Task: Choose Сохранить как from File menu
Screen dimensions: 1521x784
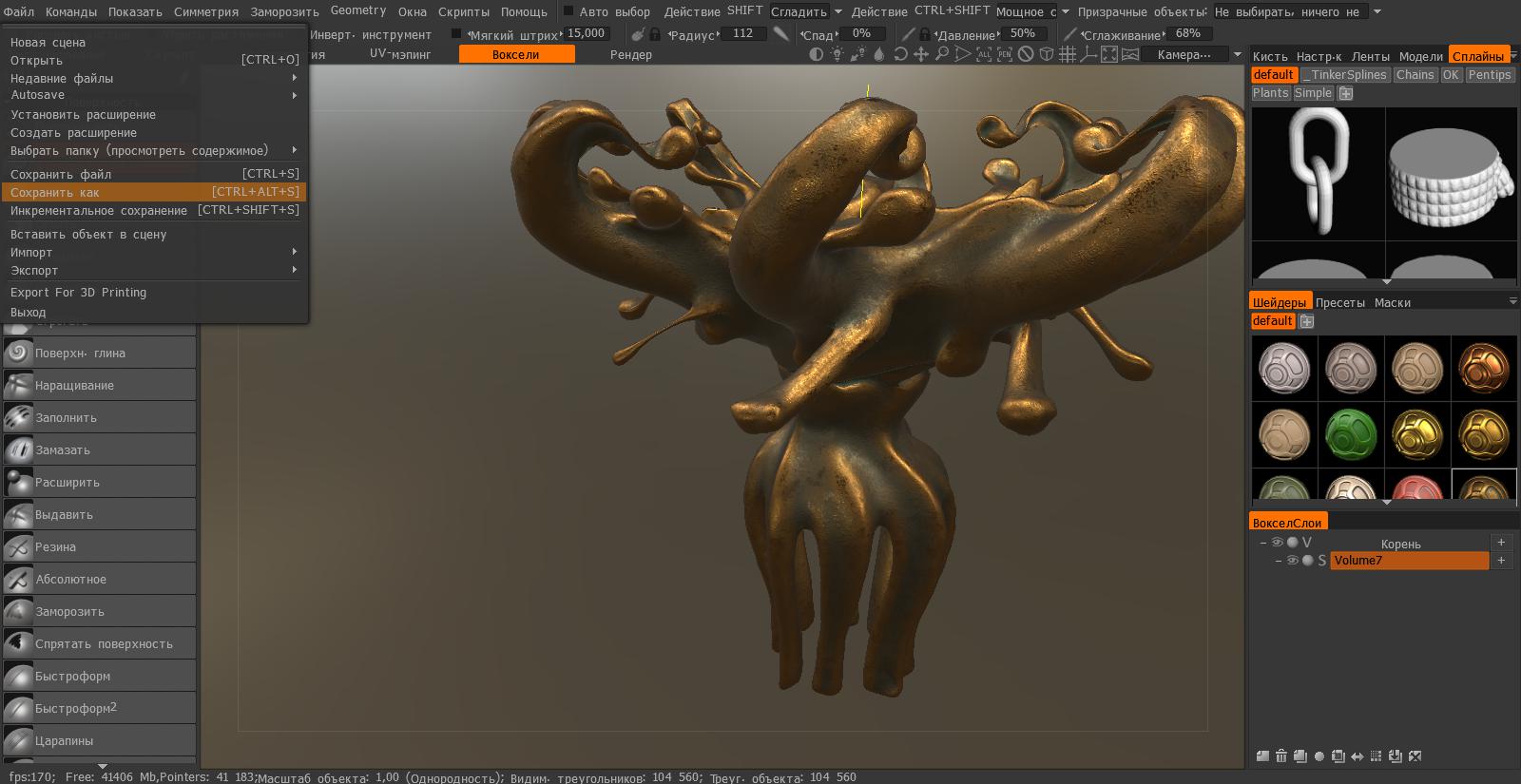Action: (154, 192)
